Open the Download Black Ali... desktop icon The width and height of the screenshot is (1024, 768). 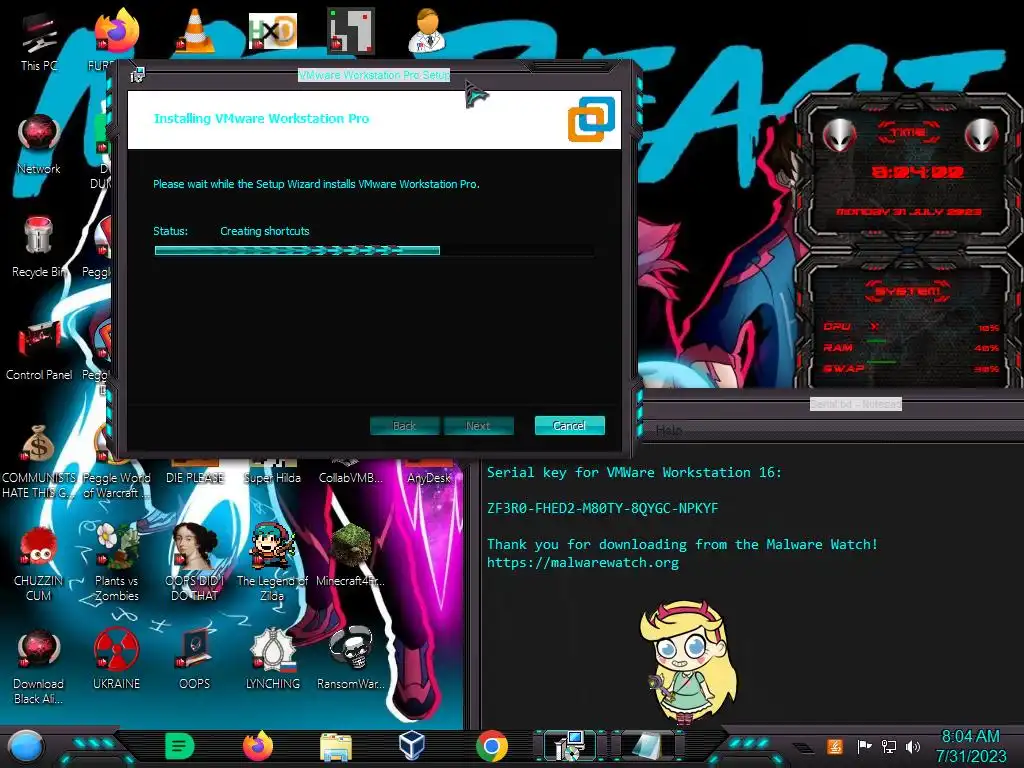pyautogui.click(x=39, y=667)
